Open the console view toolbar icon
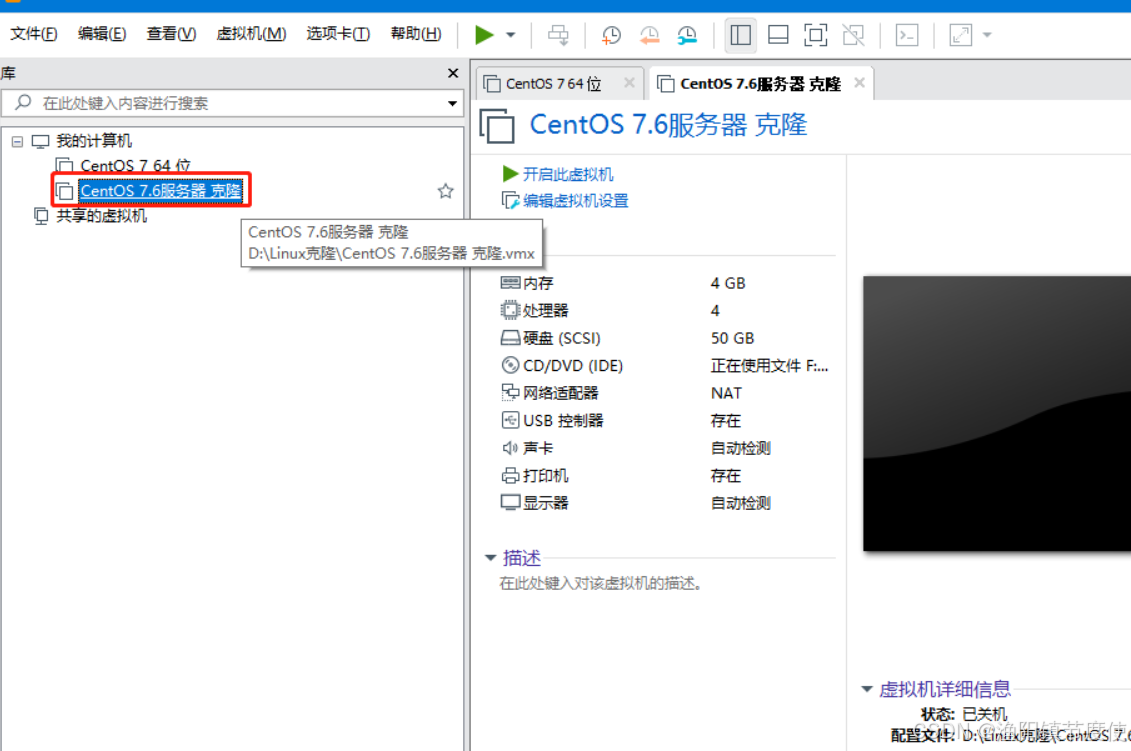The height and width of the screenshot is (751, 1131). (x=907, y=35)
